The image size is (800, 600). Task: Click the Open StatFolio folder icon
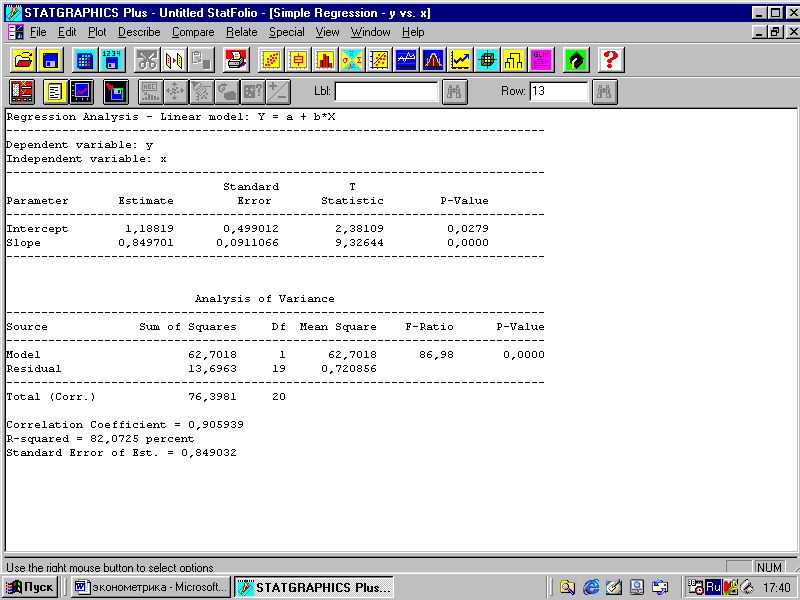point(23,60)
